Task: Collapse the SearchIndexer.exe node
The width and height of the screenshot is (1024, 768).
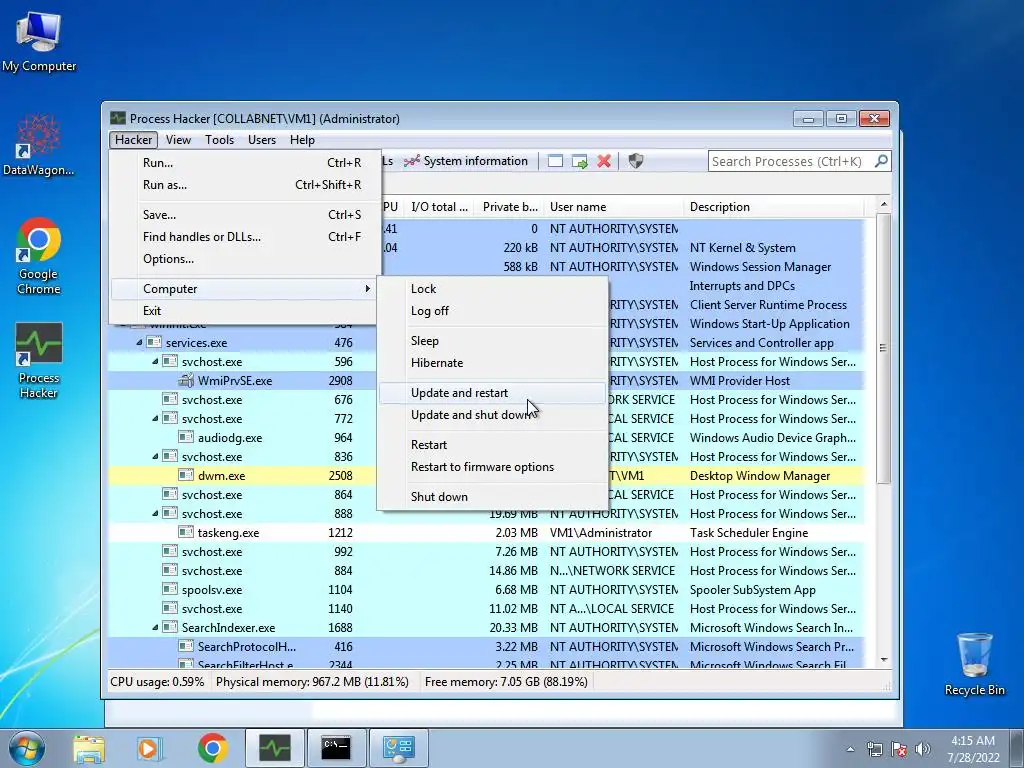Action: (x=155, y=628)
